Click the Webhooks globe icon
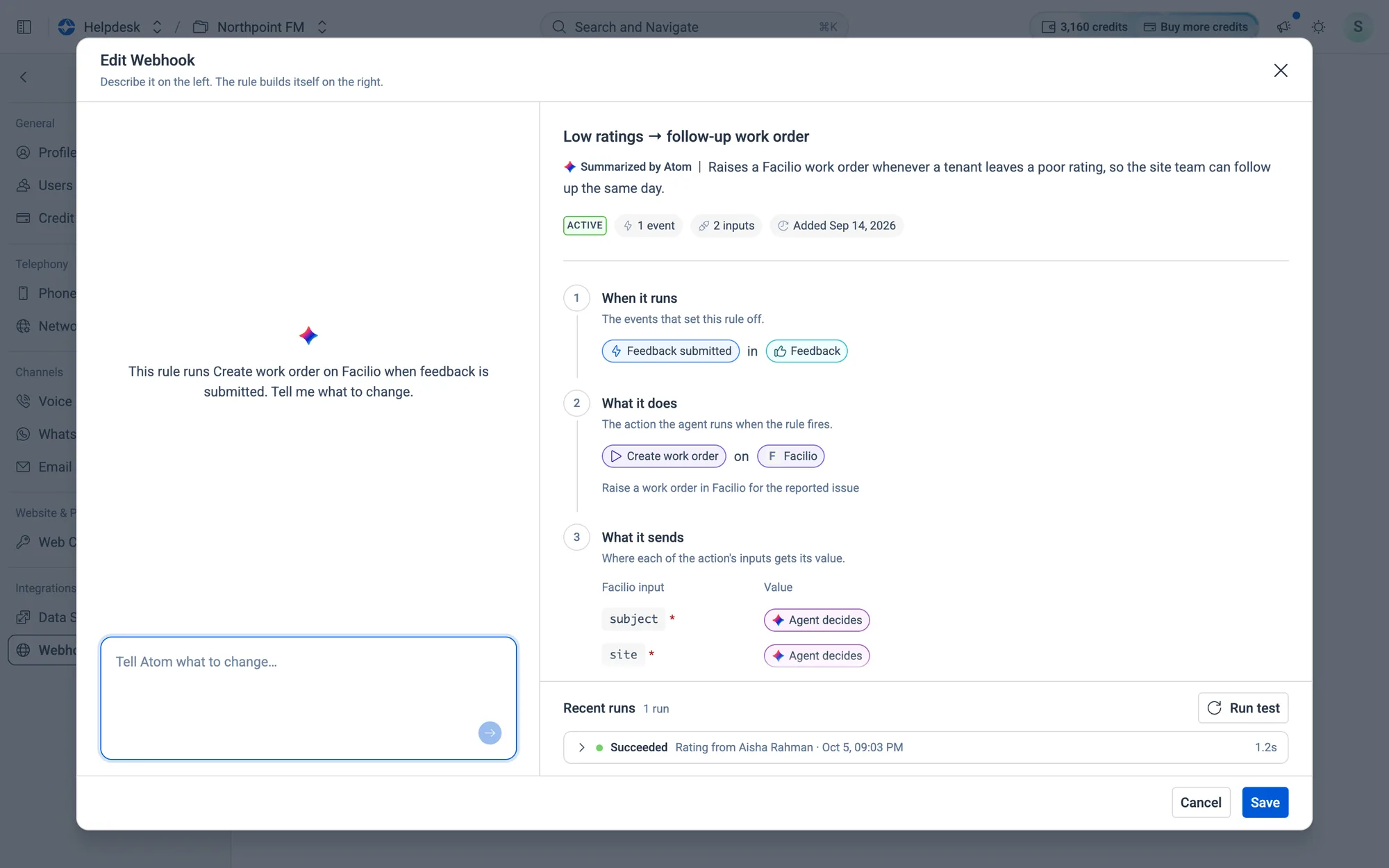This screenshot has width=1389, height=868. coord(24,650)
